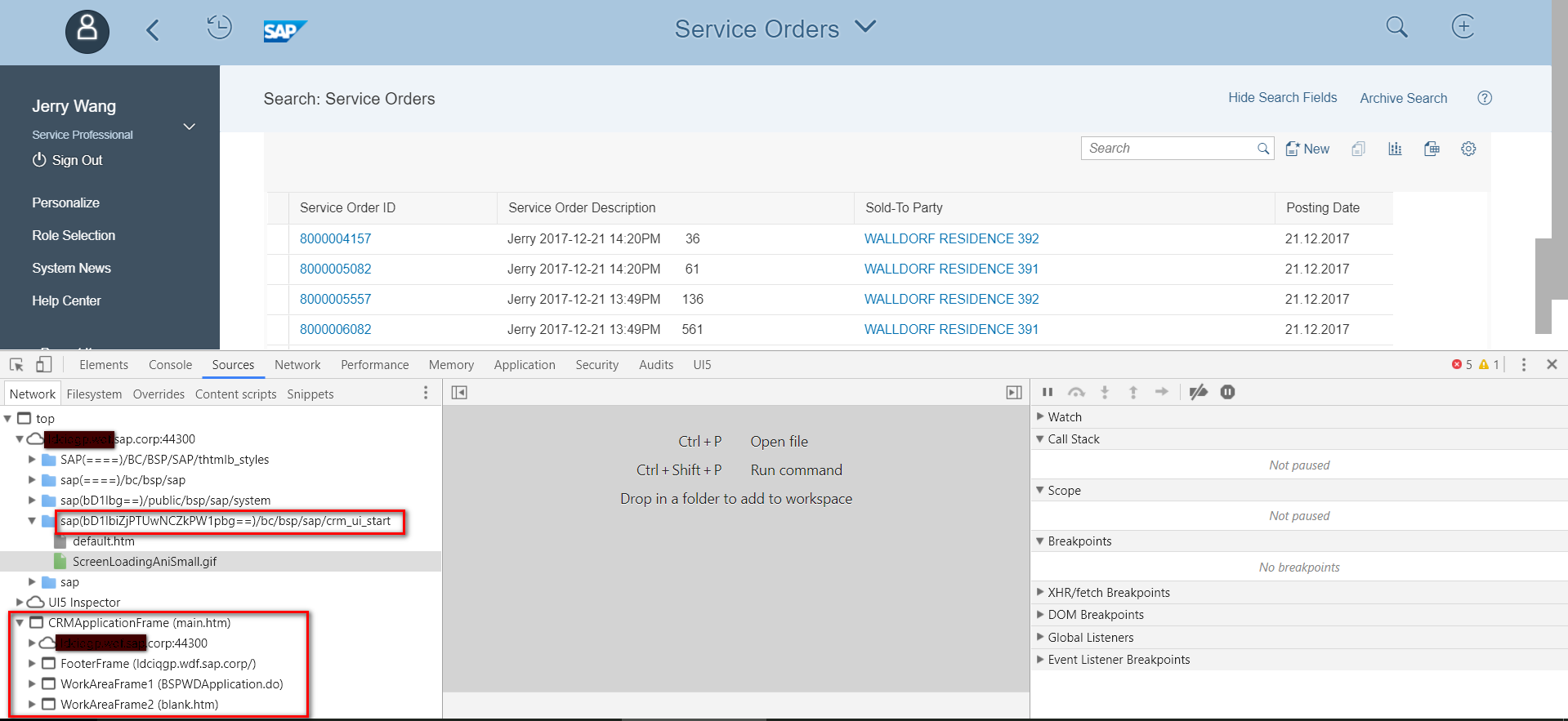This screenshot has height=721, width=1568.
Task: Click the step into function icon
Action: tap(1105, 393)
